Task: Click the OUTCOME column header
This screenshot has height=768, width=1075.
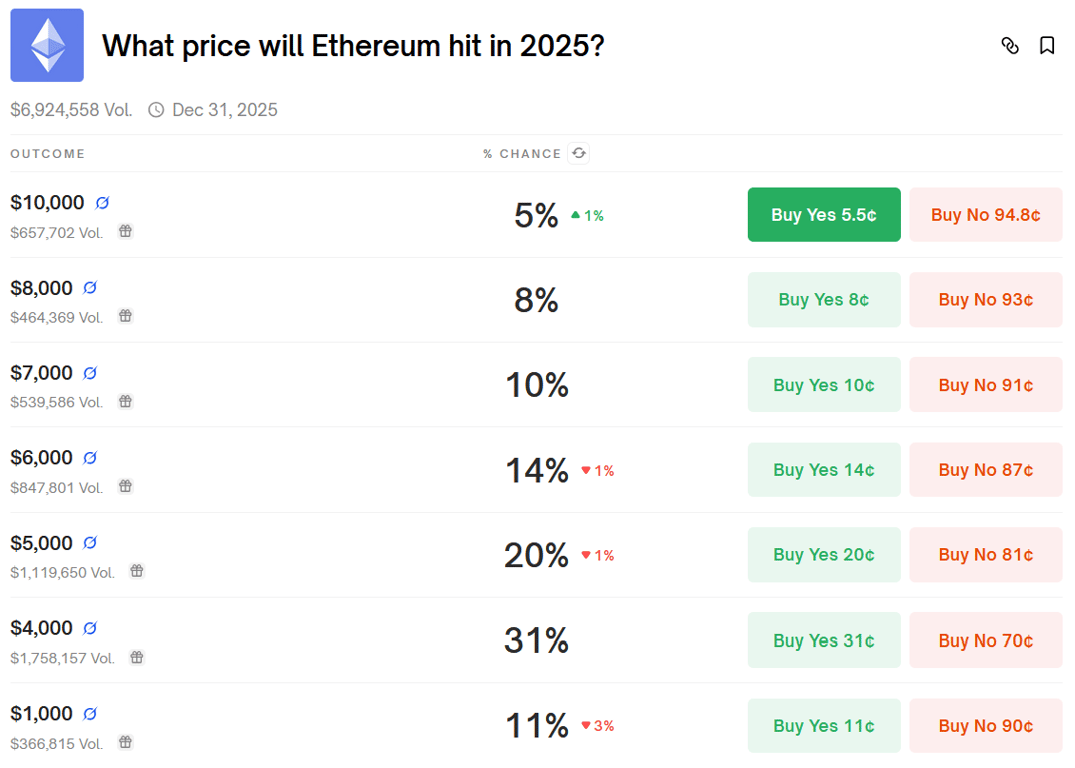Action: [x=47, y=153]
